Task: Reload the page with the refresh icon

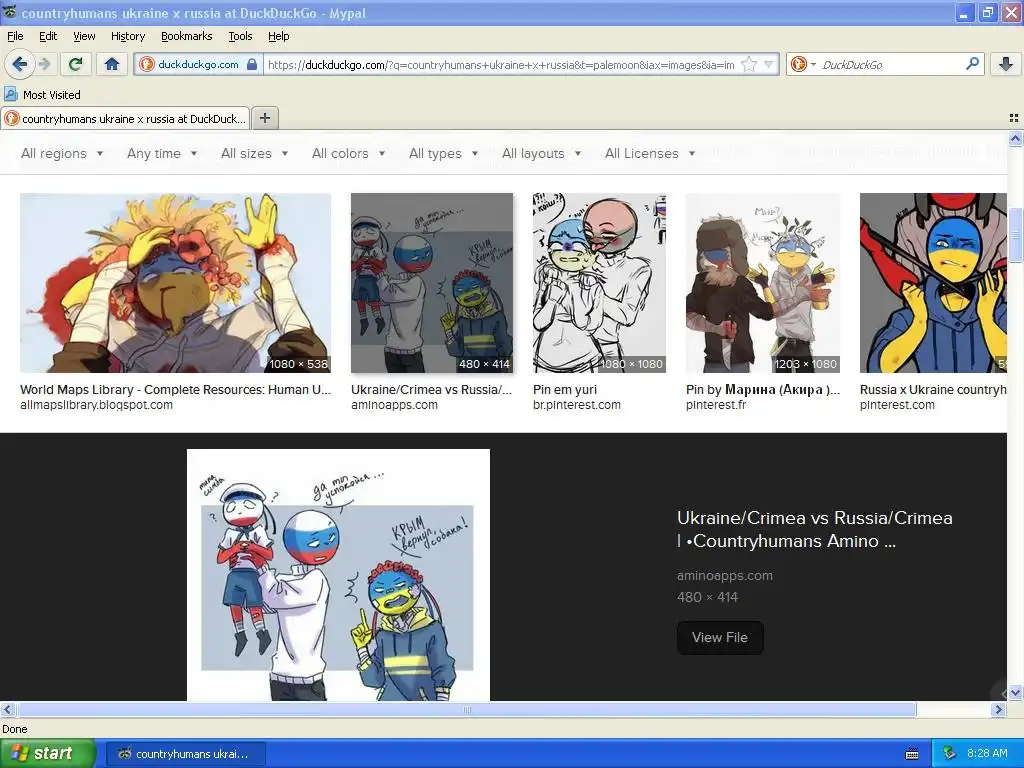Action: 76,64
